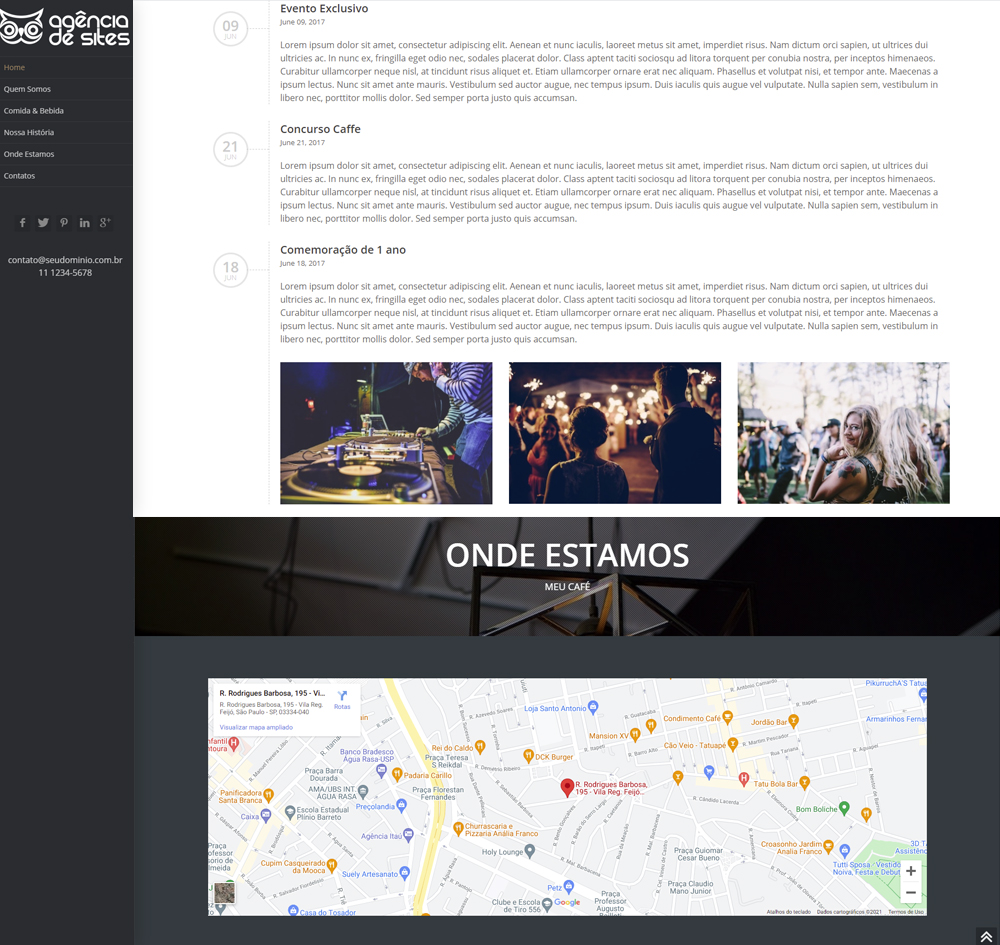Zoom in the map with plus button
The image size is (1000, 945).
[x=910, y=871]
